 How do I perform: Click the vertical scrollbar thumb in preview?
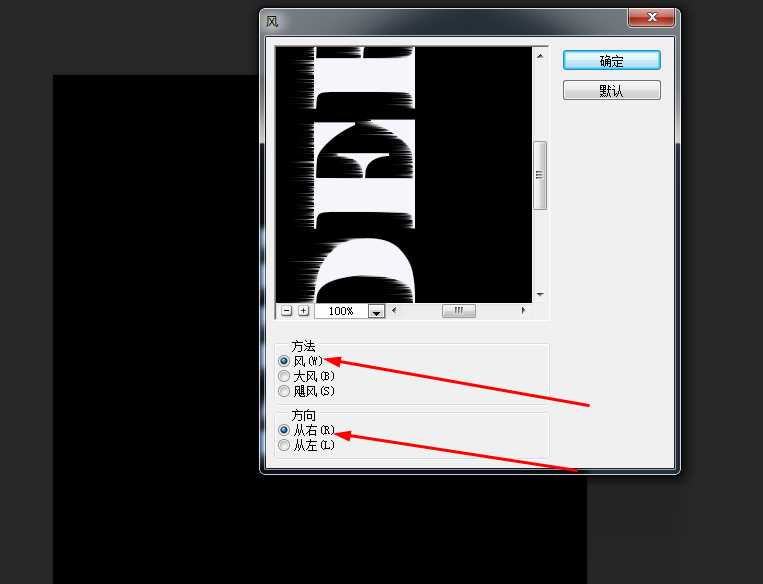click(x=540, y=175)
